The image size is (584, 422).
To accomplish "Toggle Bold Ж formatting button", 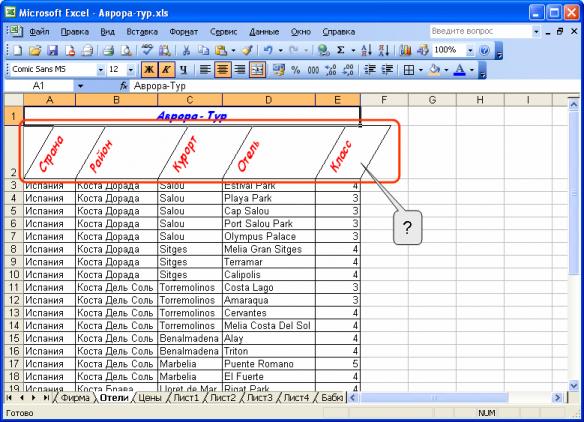I will pos(149,70).
